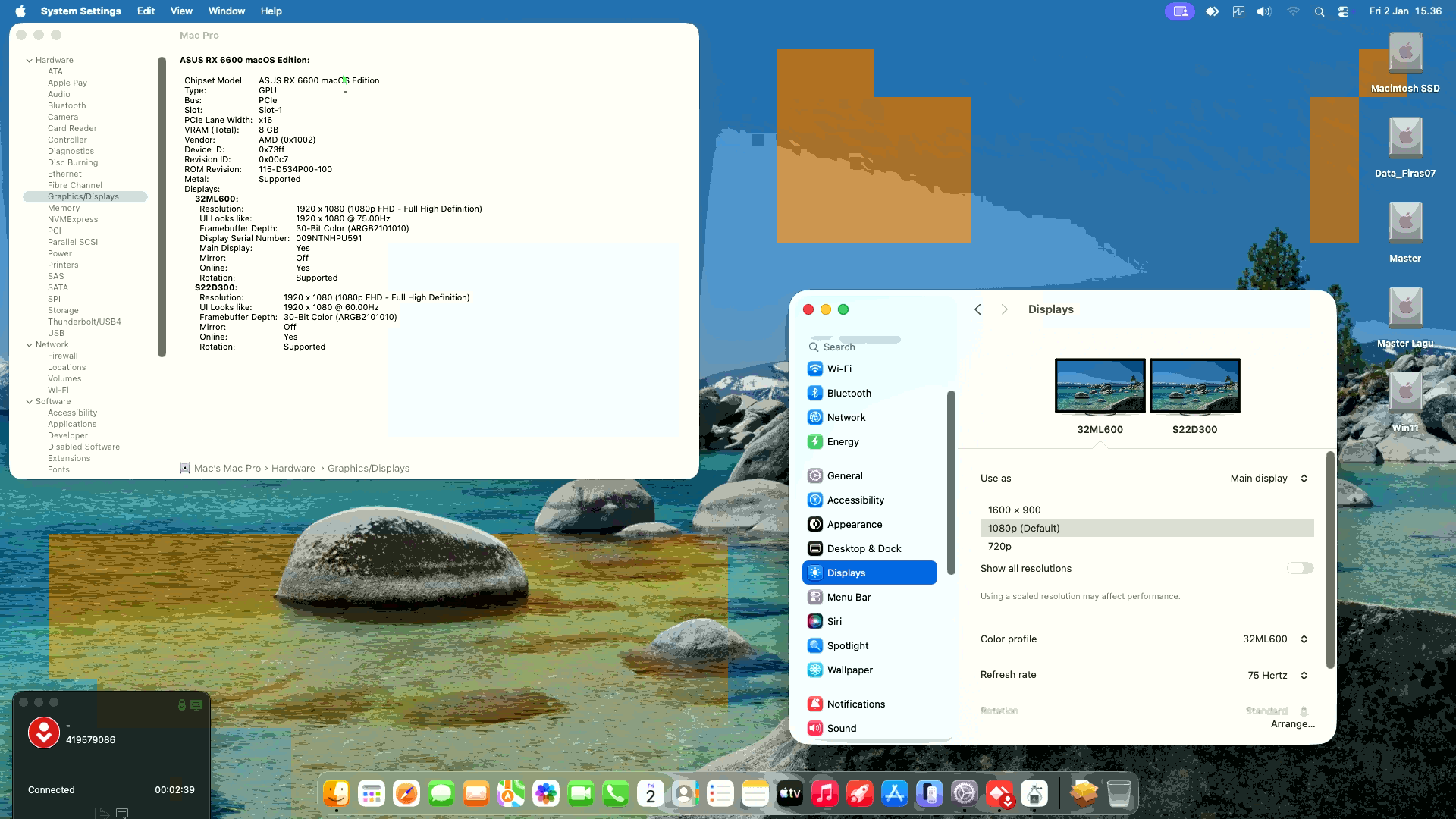Image resolution: width=1456 pixels, height=819 pixels.
Task: Go to General settings
Action: point(869,475)
